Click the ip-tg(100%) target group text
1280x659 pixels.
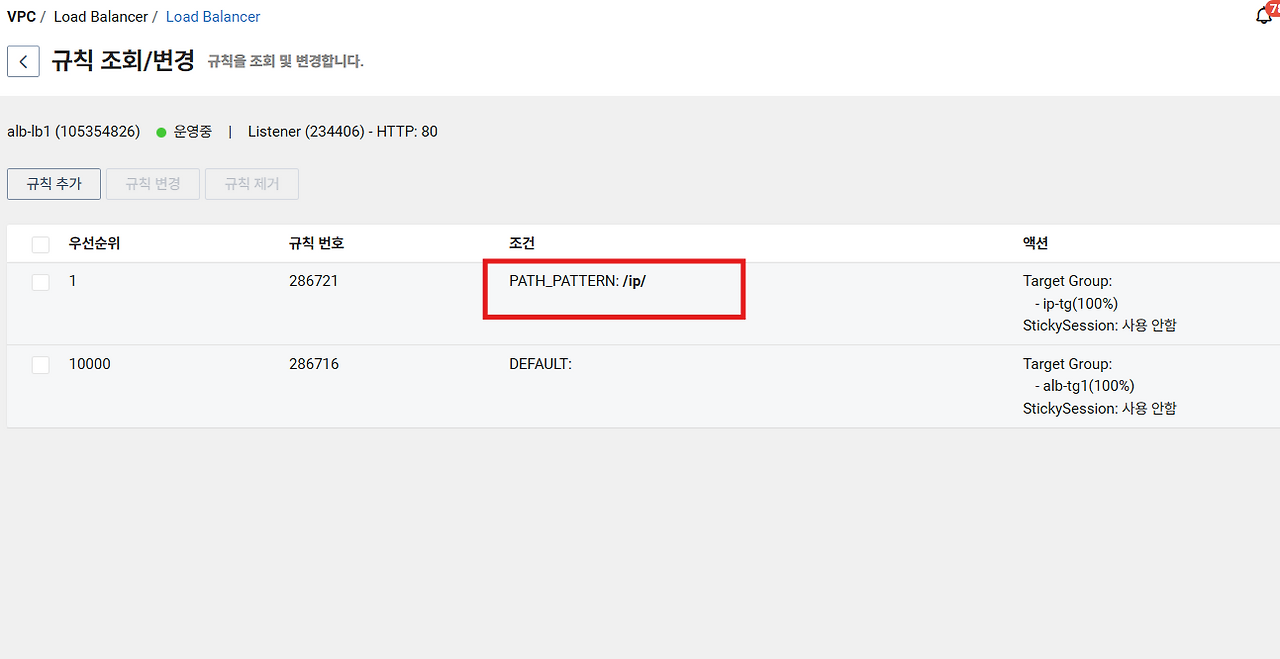coord(1080,303)
